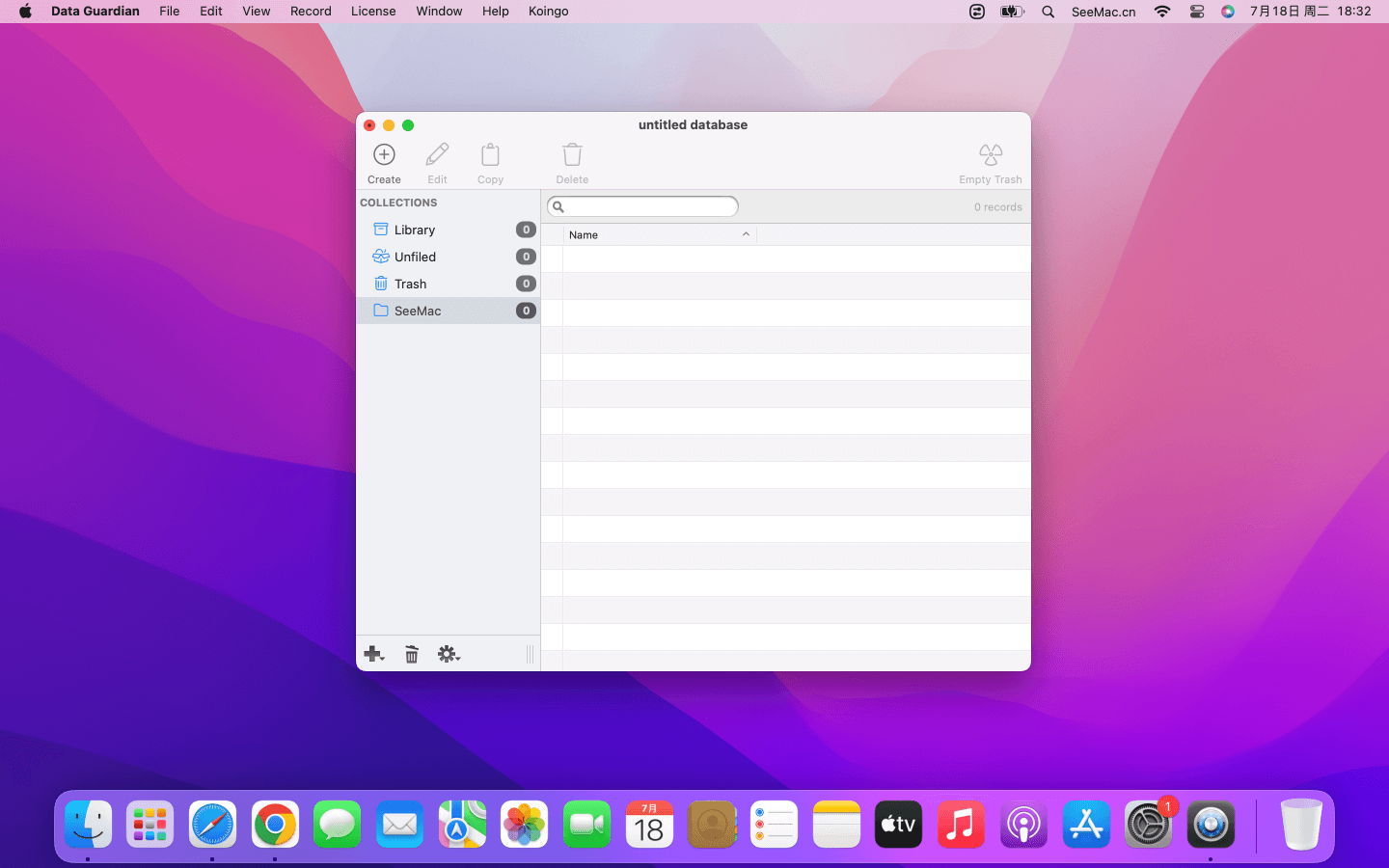1389x868 pixels.
Task: Click the SeeMac count badge
Action: click(x=526, y=311)
